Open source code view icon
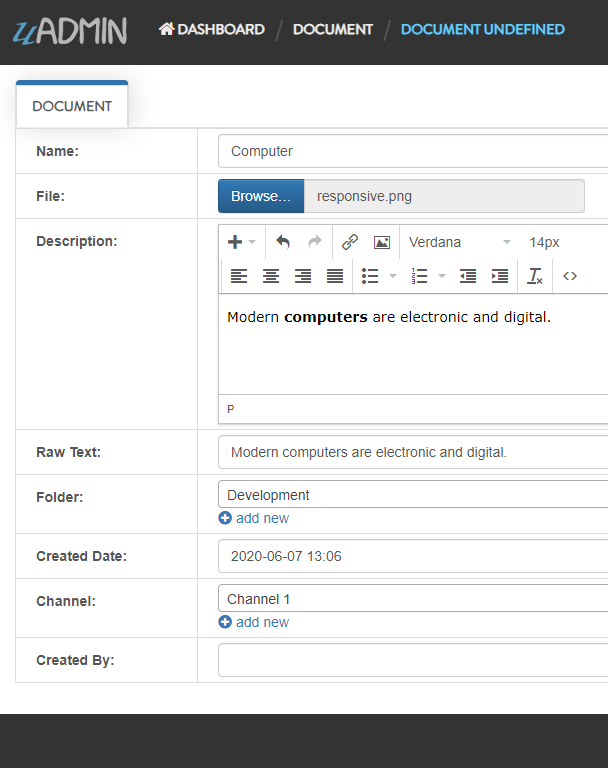 point(570,276)
